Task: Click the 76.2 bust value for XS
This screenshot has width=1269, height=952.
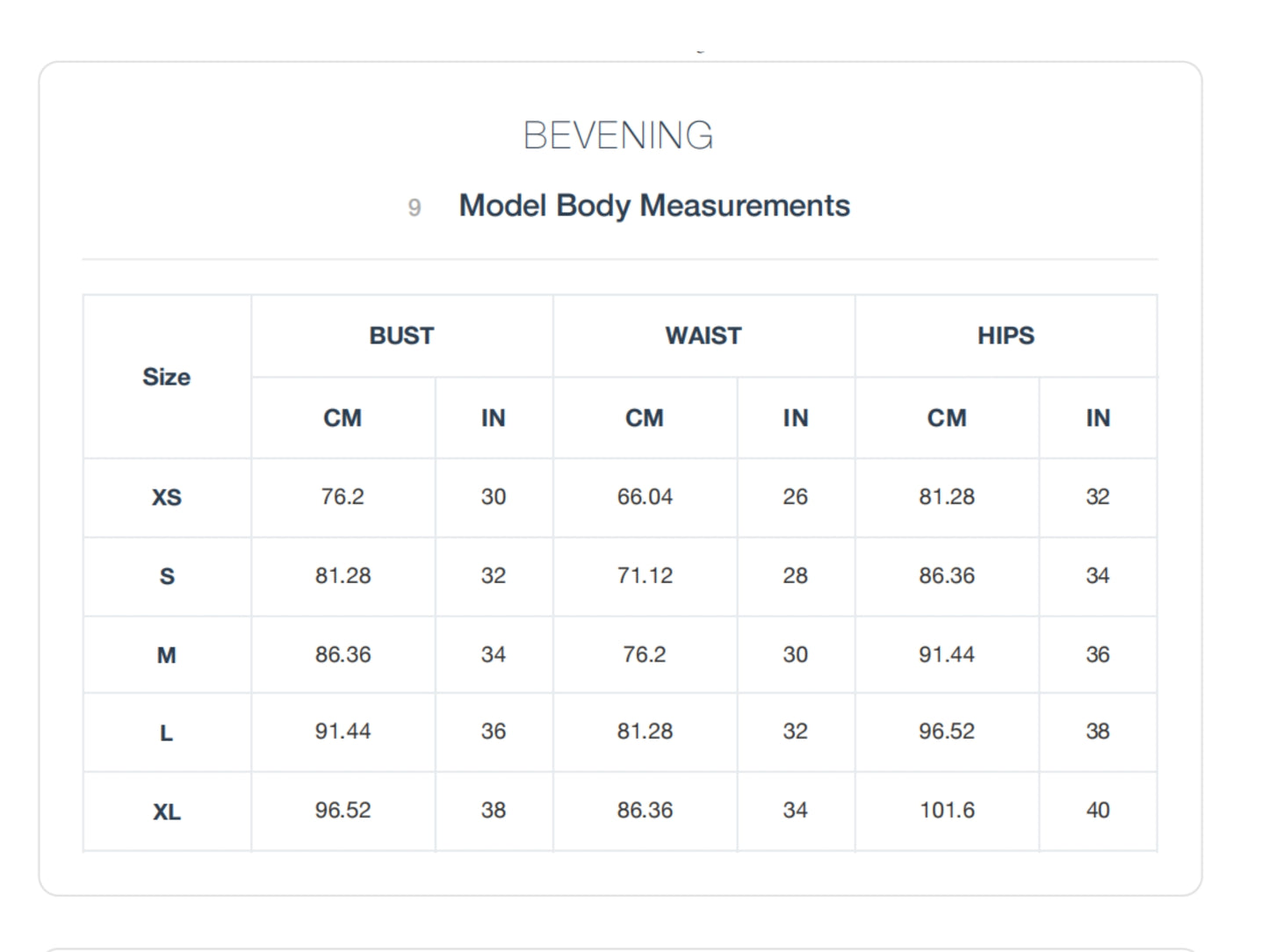Action: 342,497
